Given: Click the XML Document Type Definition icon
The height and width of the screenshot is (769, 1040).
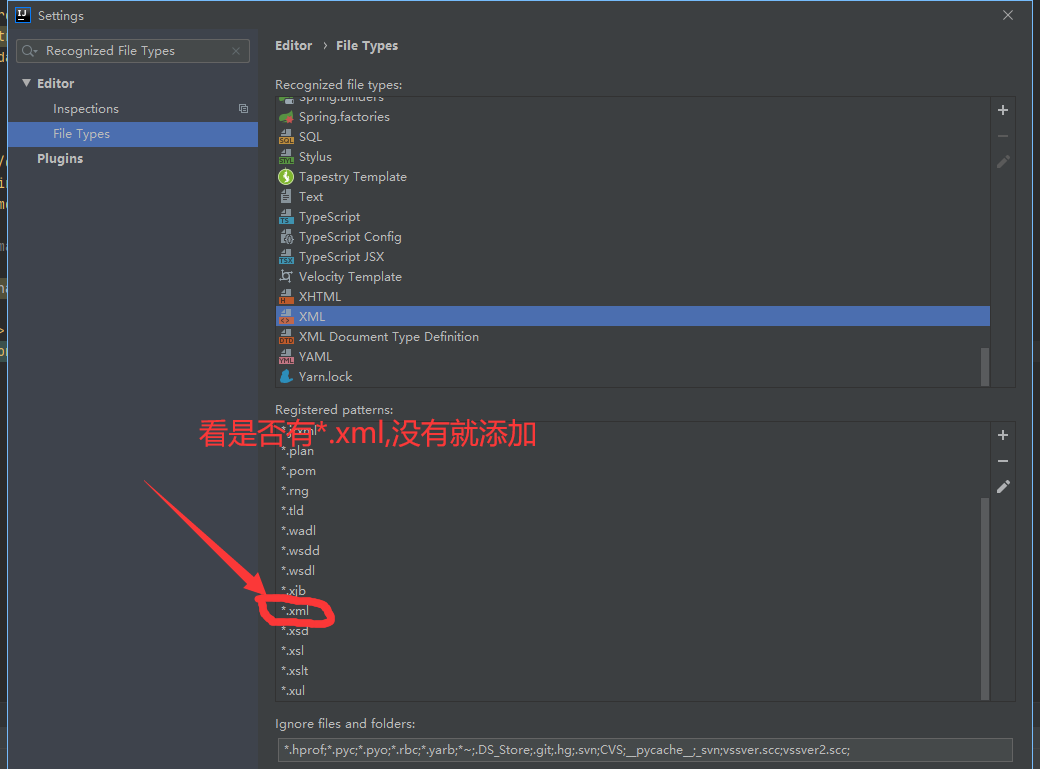Looking at the screenshot, I should (286, 336).
